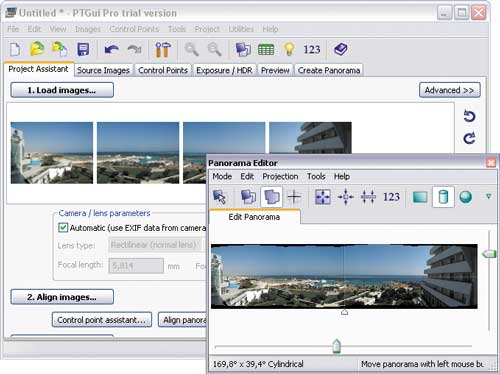Click the 123 icon in Panorama Editor

[391, 197]
